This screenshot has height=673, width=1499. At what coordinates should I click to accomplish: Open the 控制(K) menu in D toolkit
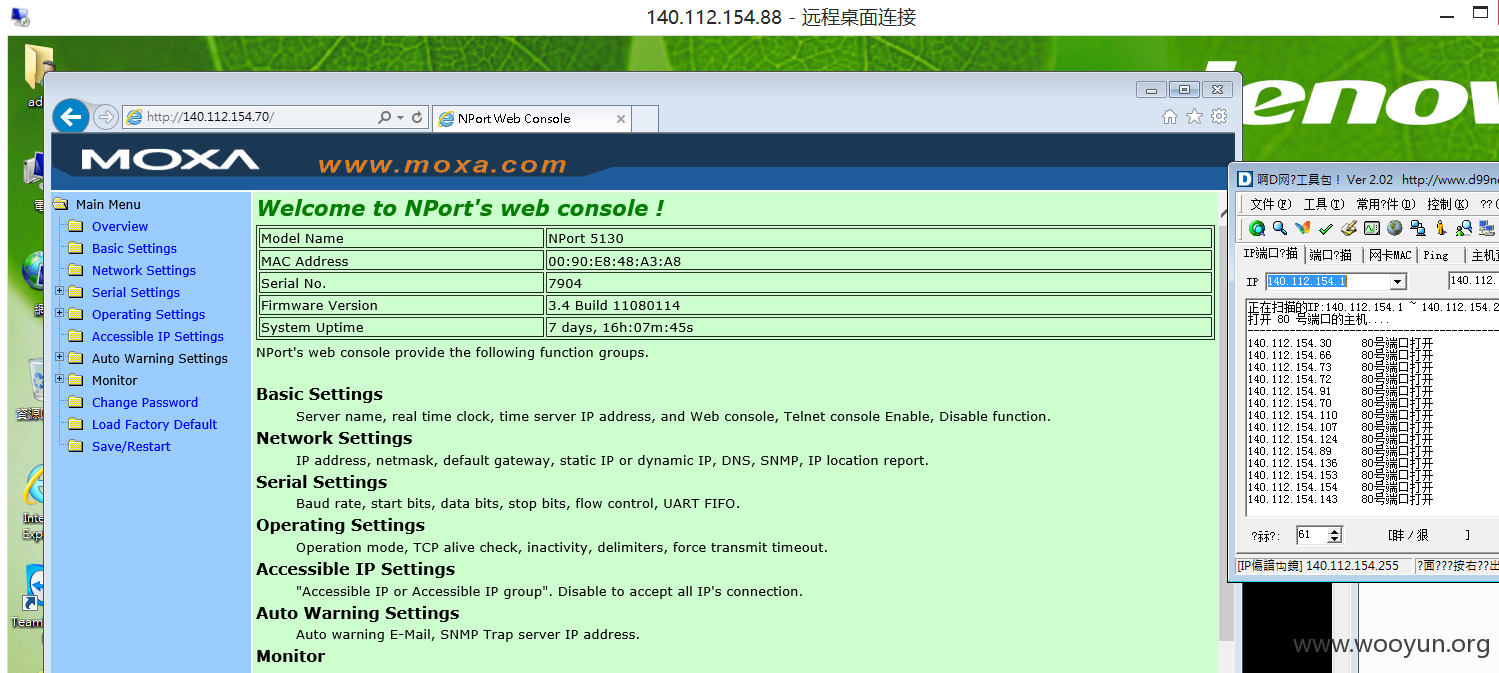[1446, 204]
